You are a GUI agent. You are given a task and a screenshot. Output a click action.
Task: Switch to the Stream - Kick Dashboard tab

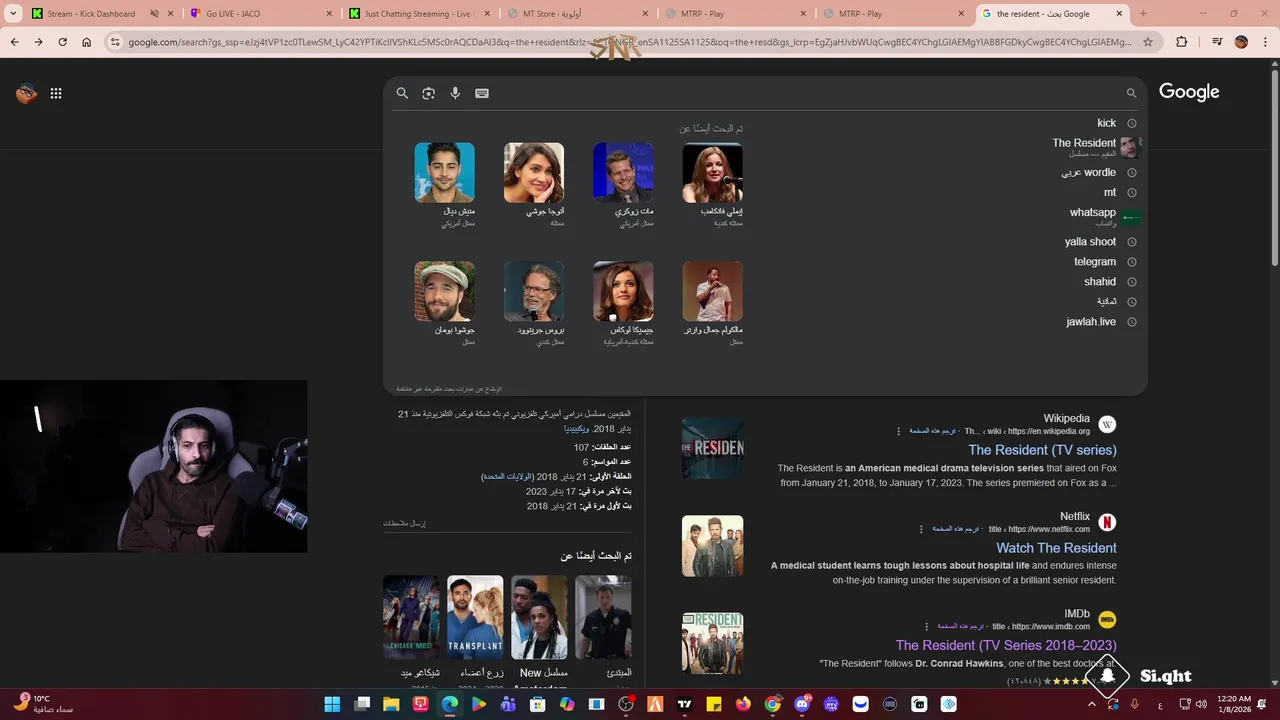(103, 14)
